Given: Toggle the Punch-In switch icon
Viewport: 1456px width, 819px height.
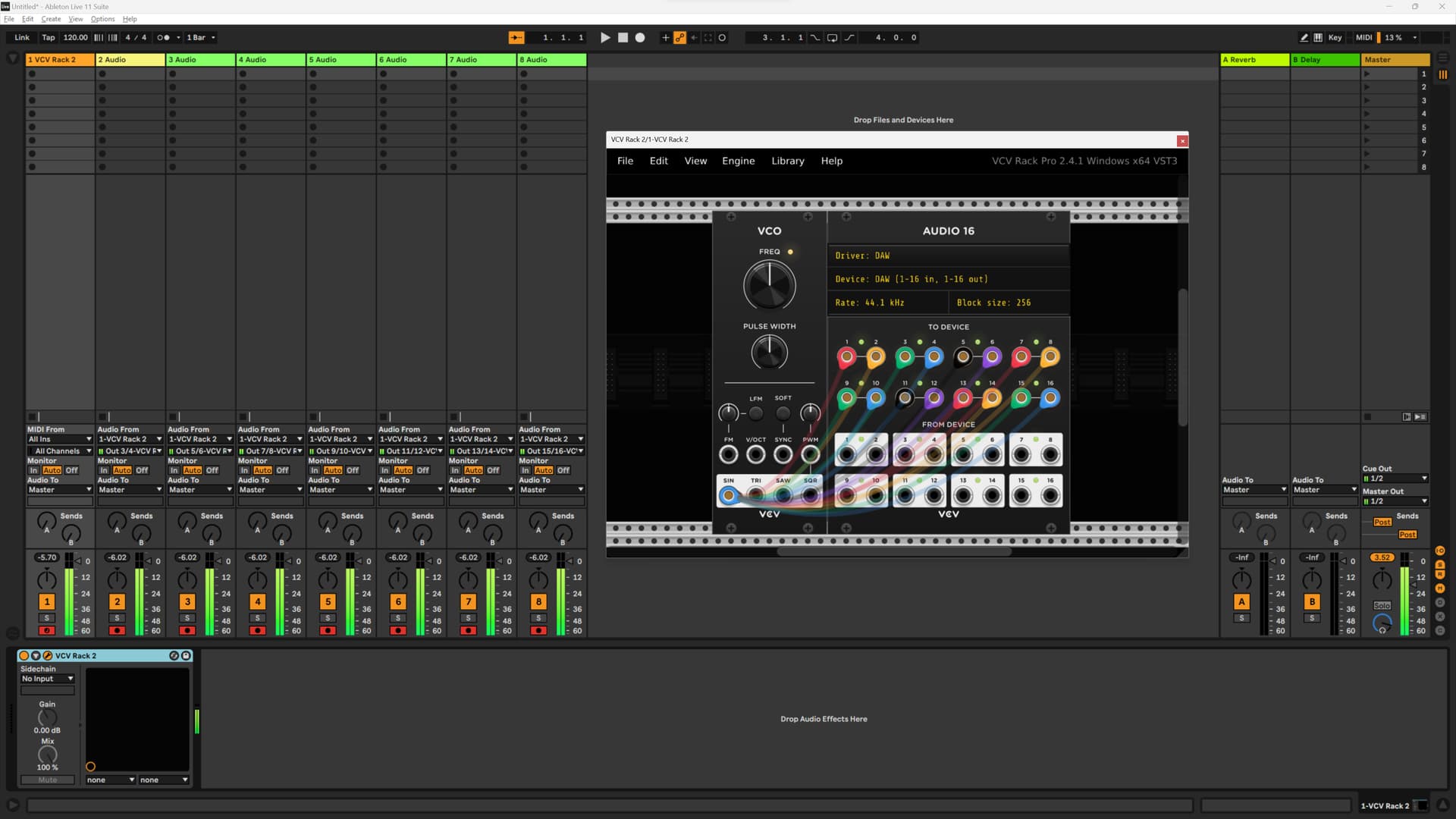Looking at the screenshot, I should pyautogui.click(x=815, y=37).
